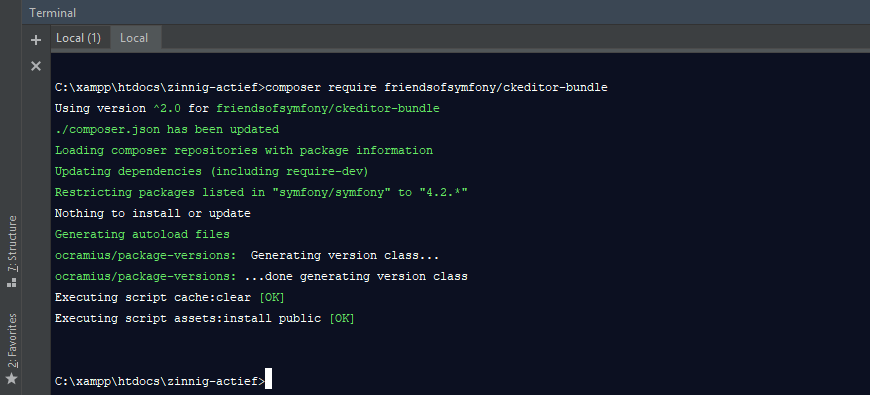This screenshot has width=870, height=395.
Task: Open the Favorites tool window
Action: (x=11, y=348)
